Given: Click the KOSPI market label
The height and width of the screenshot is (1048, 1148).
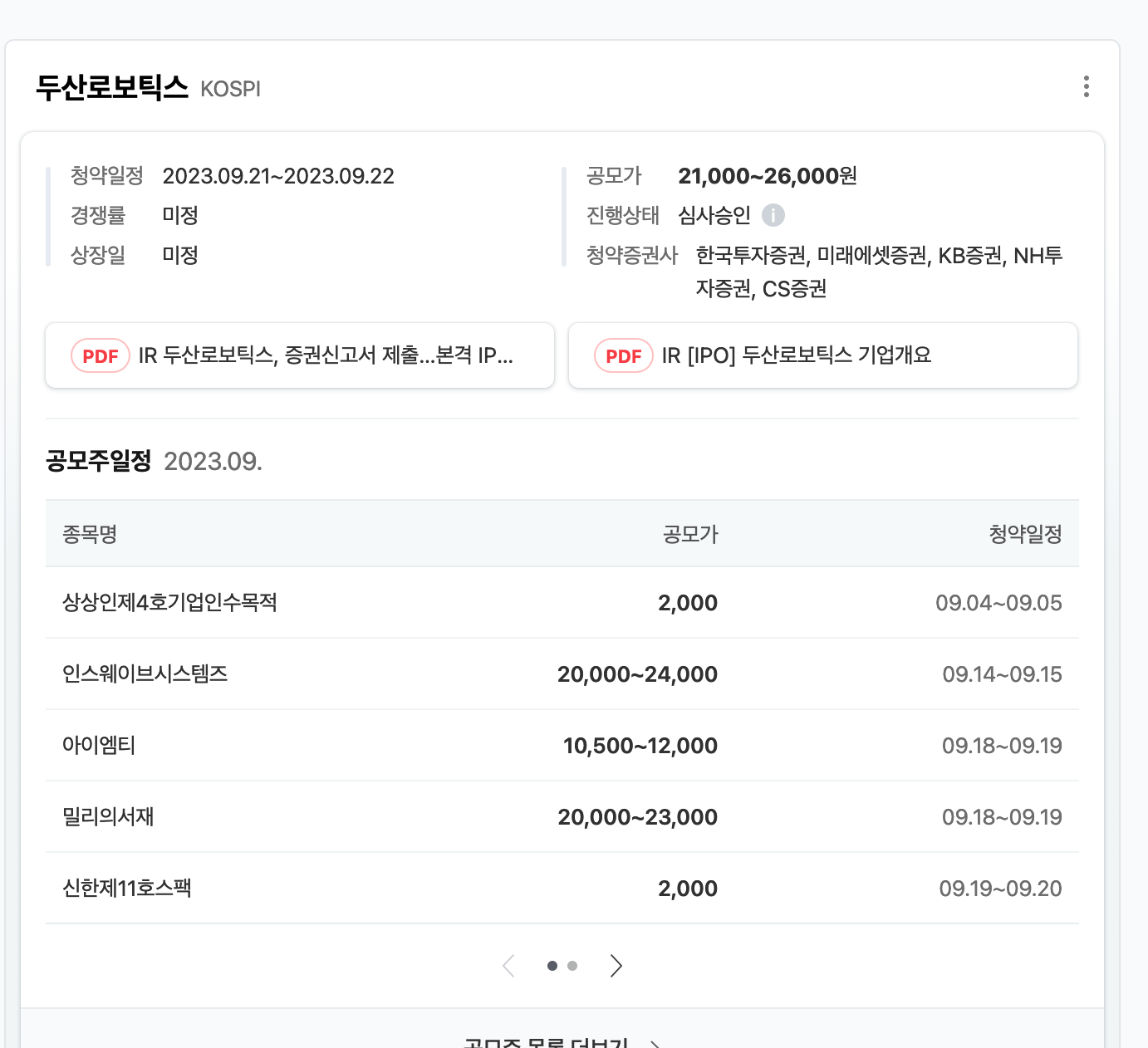Looking at the screenshot, I should click(230, 89).
